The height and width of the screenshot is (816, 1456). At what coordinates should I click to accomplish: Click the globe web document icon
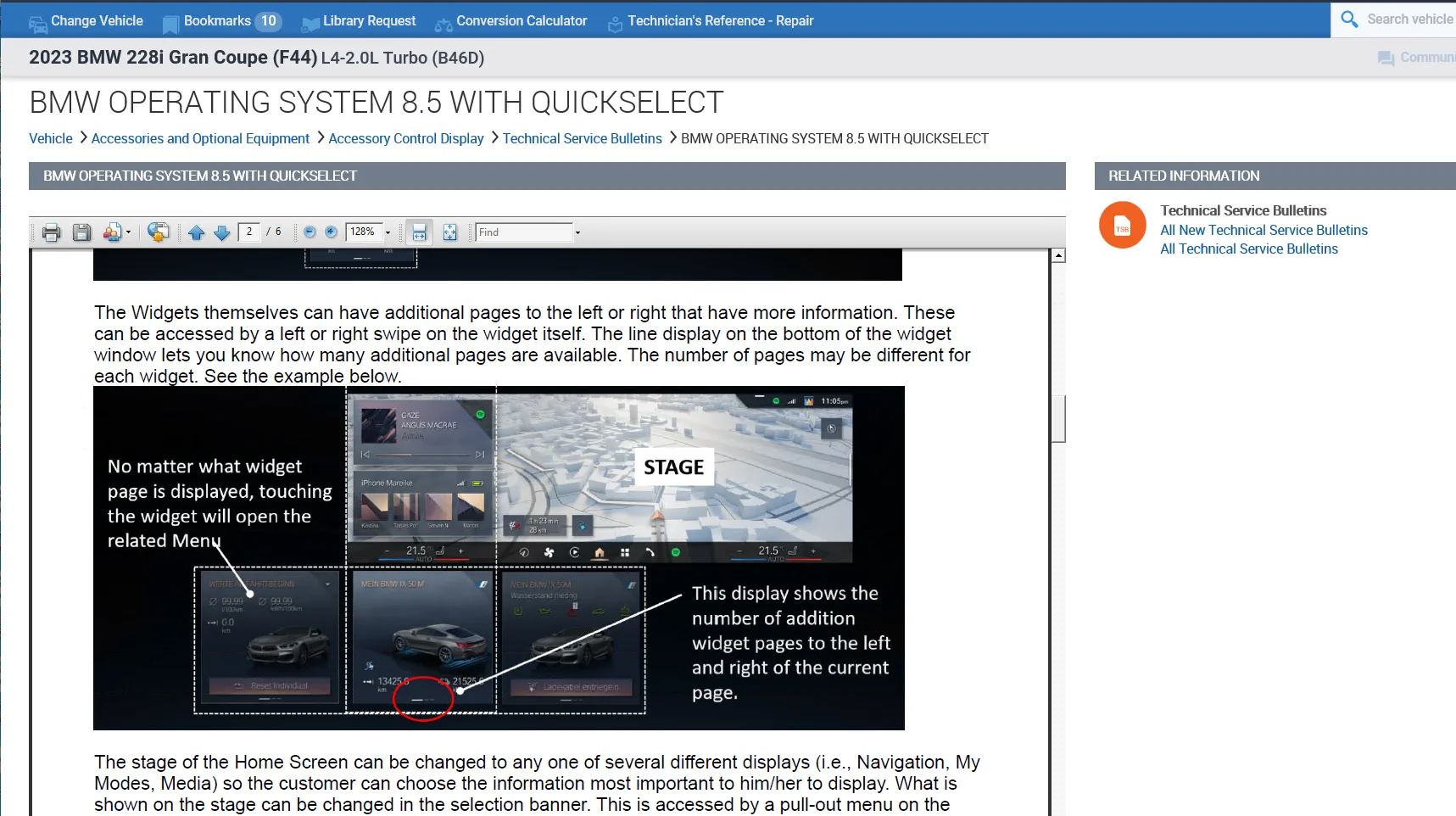(158, 232)
